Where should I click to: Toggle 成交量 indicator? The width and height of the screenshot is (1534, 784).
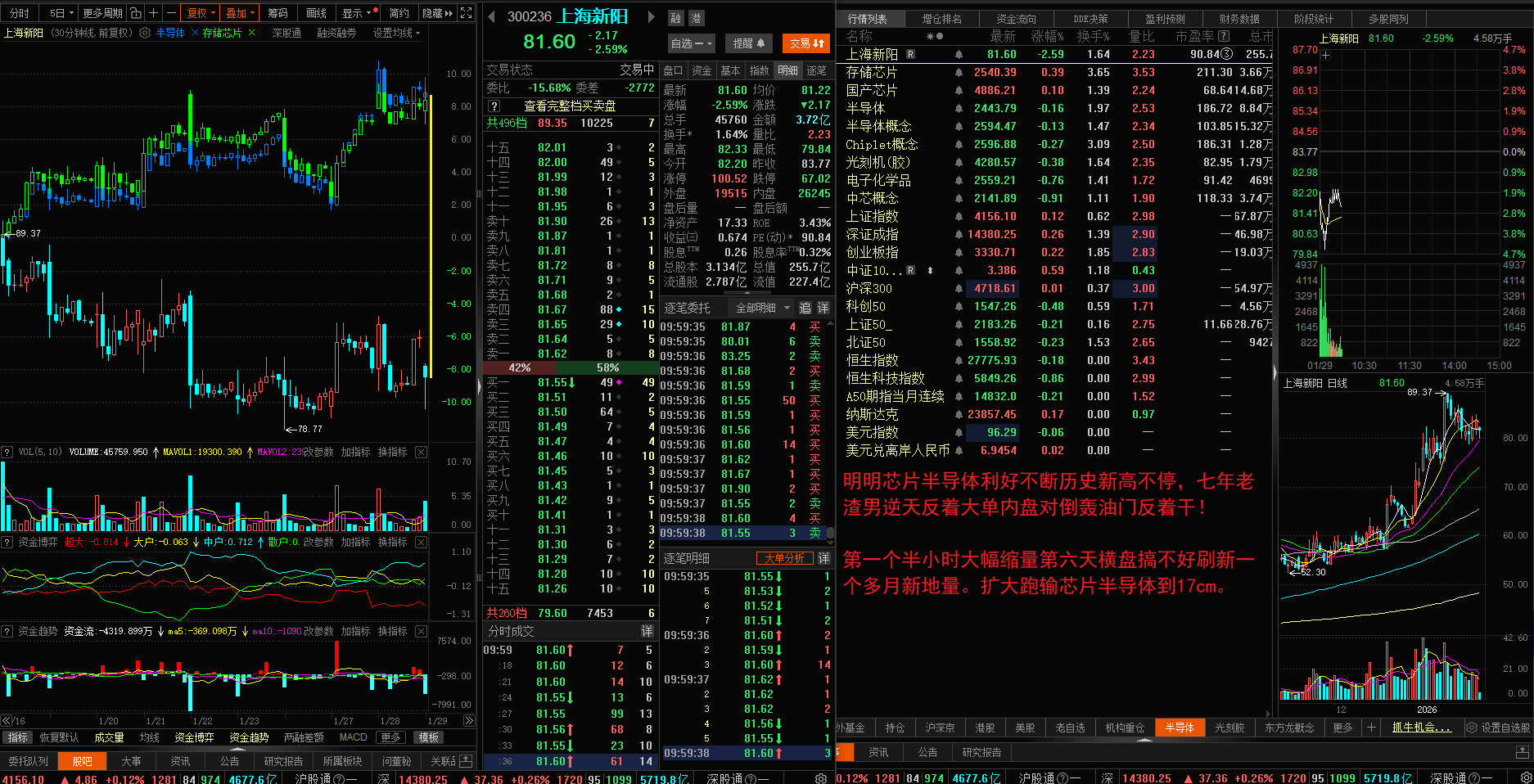(x=109, y=737)
